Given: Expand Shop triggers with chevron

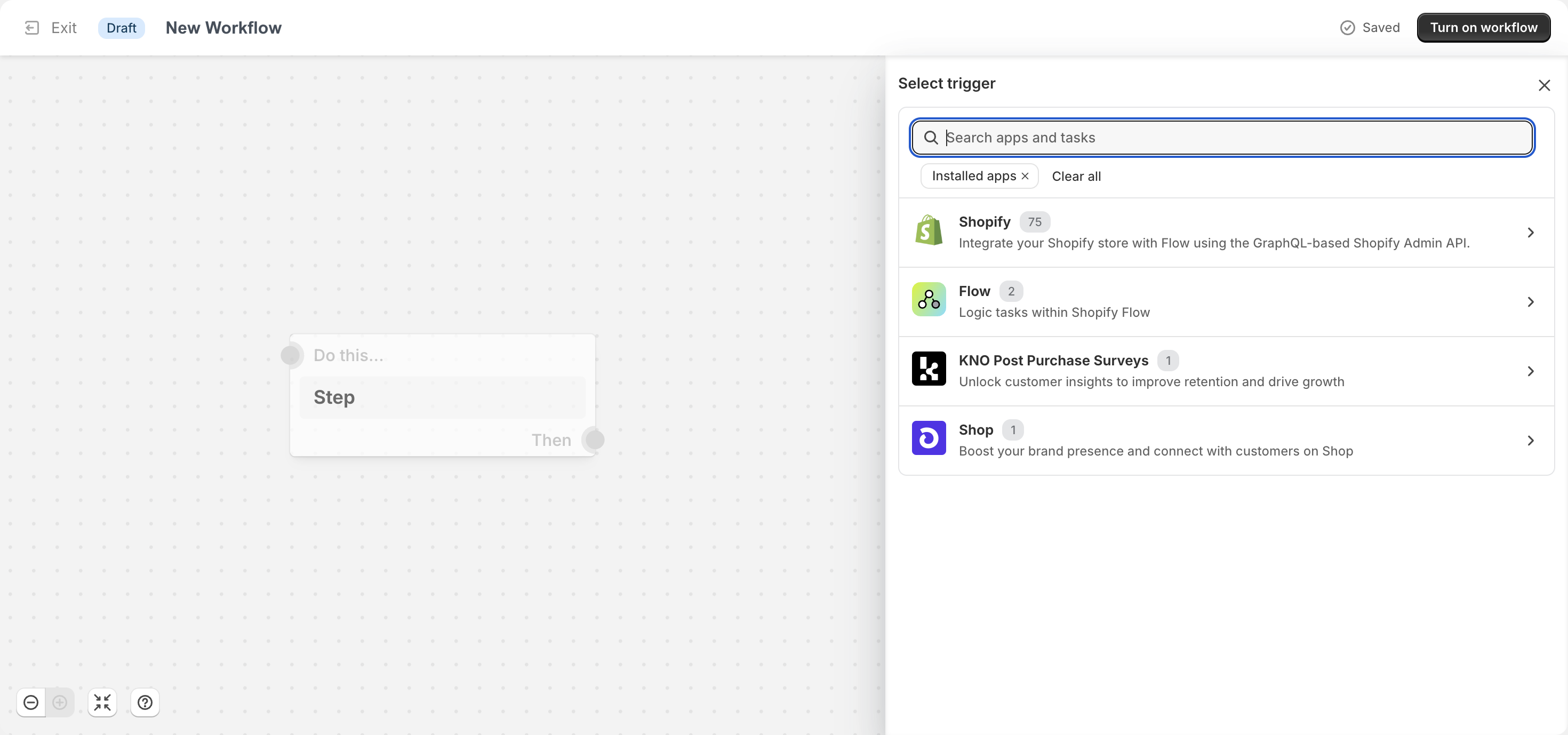Looking at the screenshot, I should point(1530,441).
